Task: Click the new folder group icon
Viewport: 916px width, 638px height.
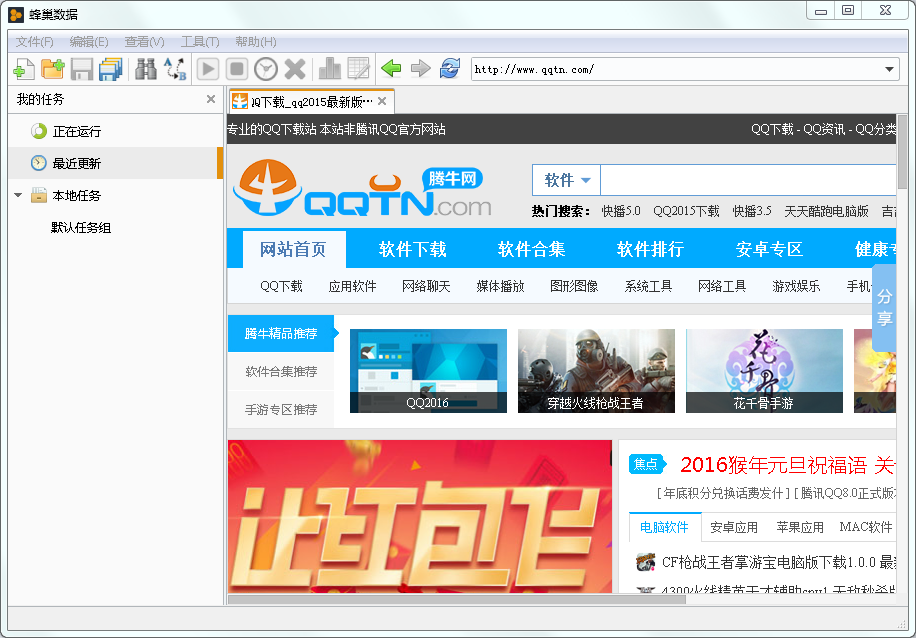Action: (x=53, y=69)
